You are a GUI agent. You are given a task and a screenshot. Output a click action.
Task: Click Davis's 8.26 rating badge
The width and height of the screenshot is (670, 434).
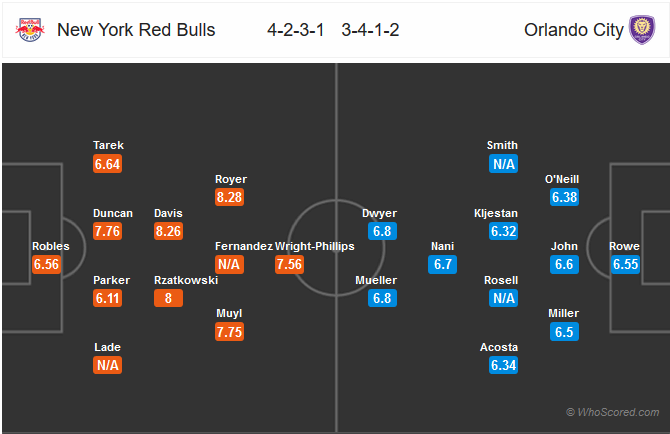pos(168,231)
